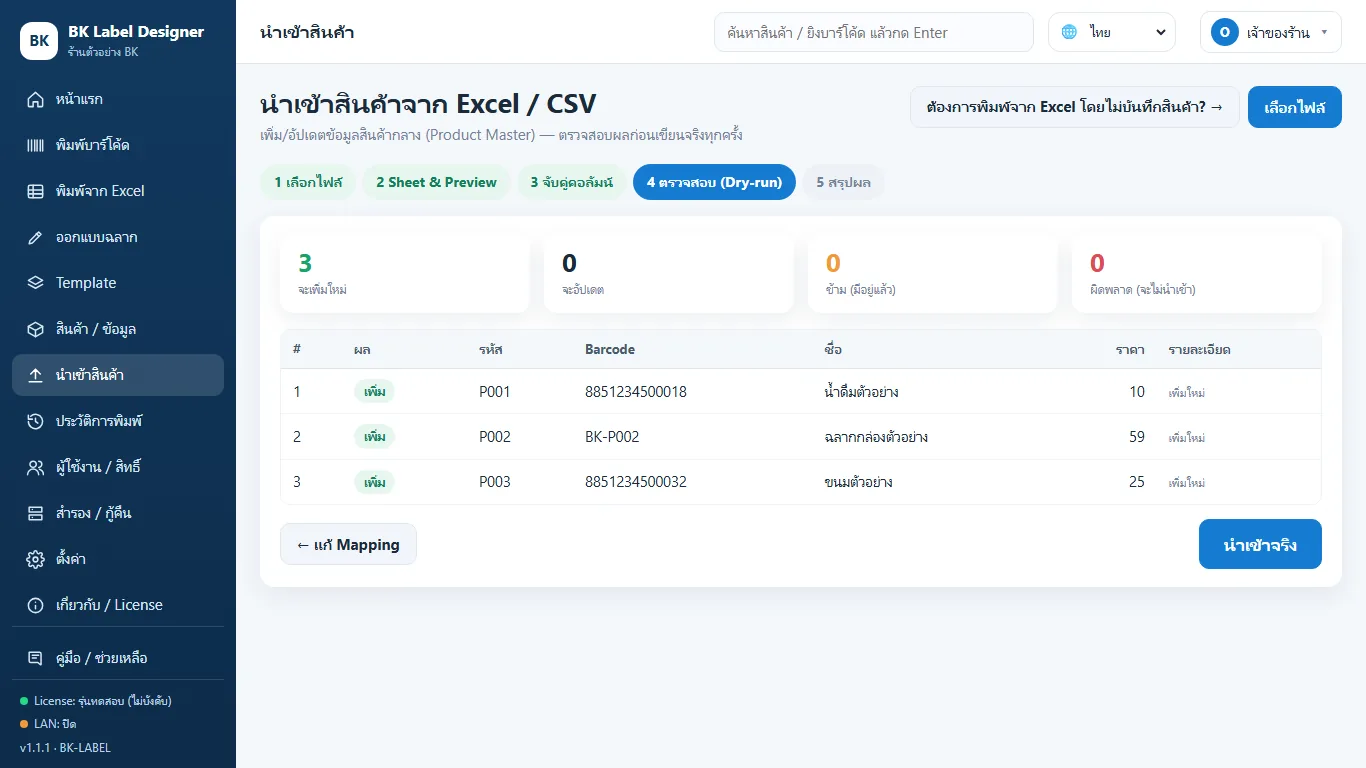The image size is (1366, 768).
Task: Open step 3 จับคู่คอลัมน์ tab
Action: [572, 182]
